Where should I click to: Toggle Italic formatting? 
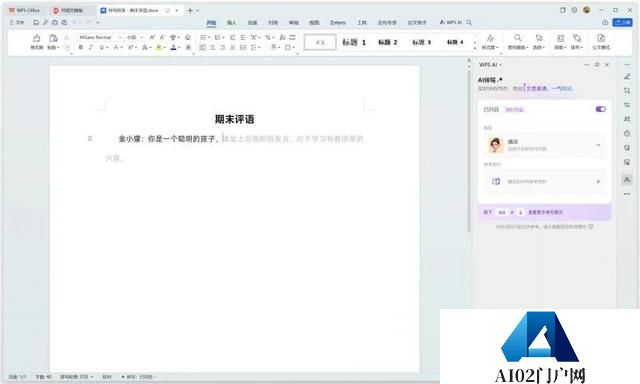coord(91,48)
